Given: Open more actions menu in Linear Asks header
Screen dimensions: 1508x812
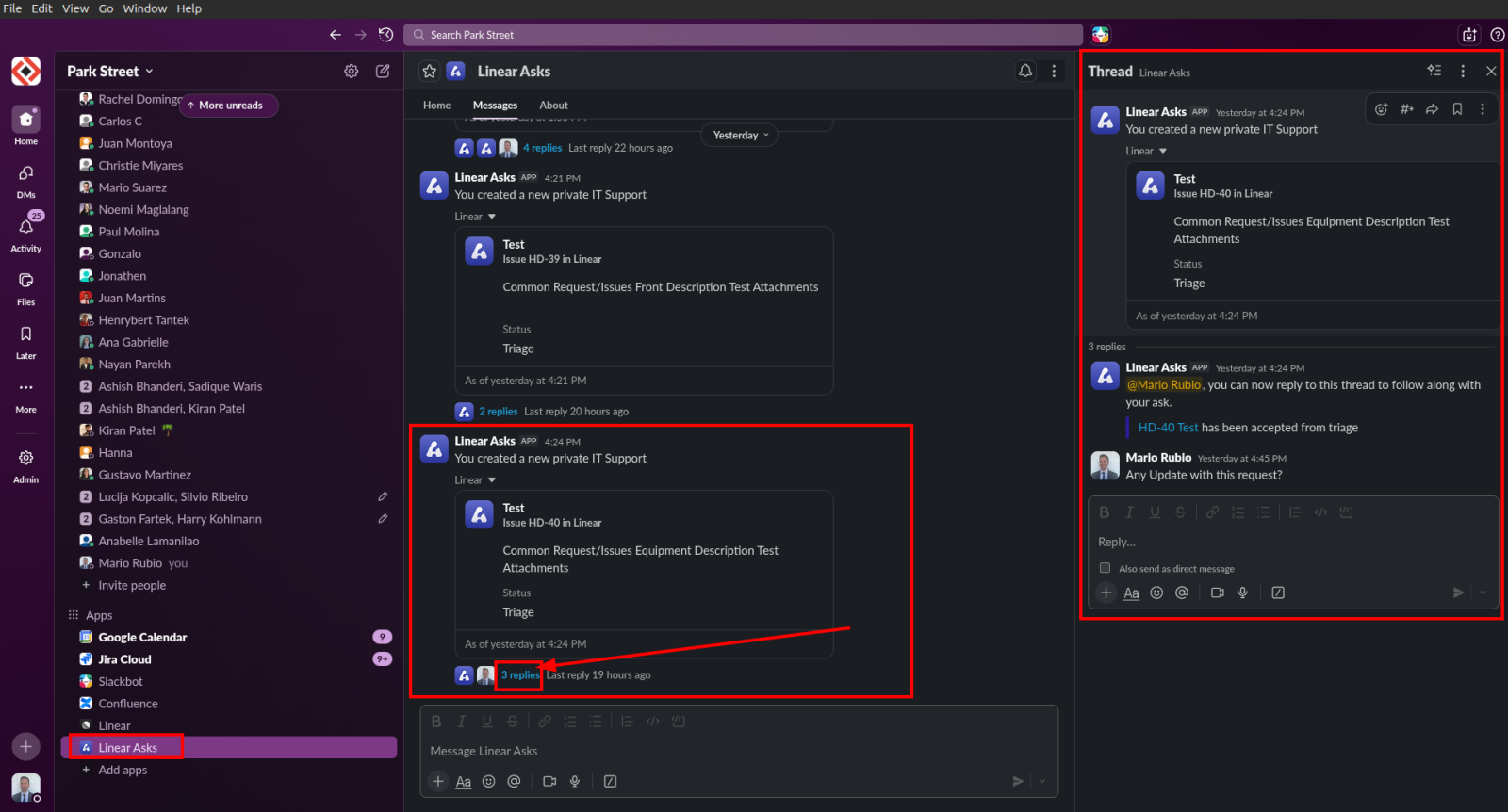Looking at the screenshot, I should click(1054, 71).
